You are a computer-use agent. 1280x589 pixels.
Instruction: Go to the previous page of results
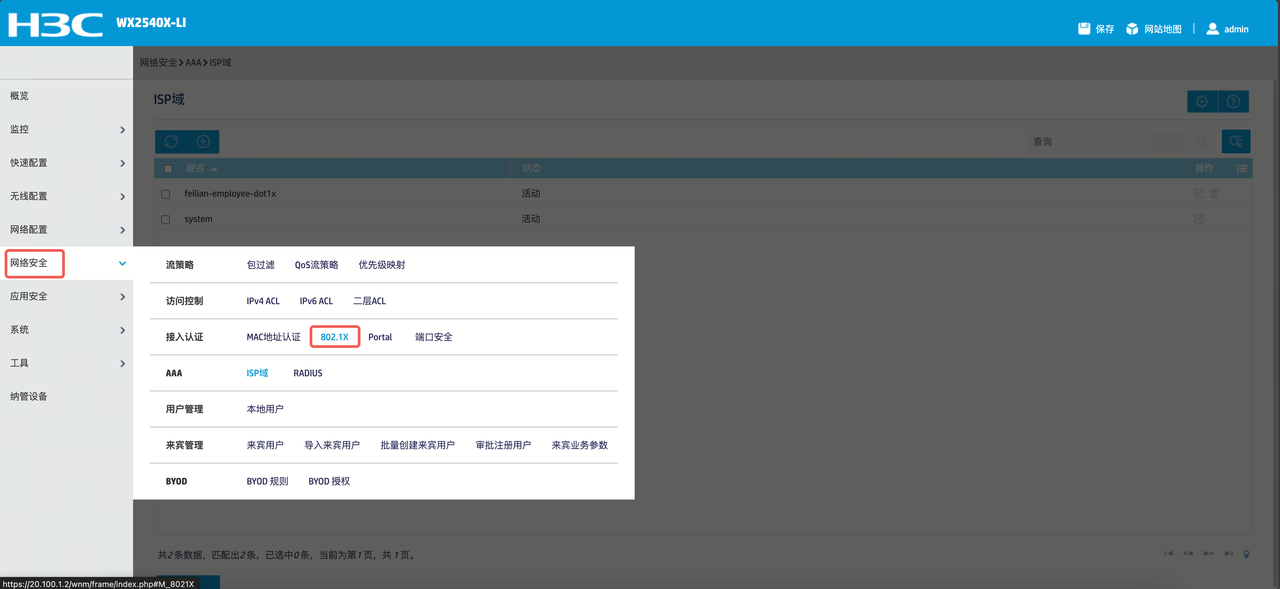[x=1188, y=553]
